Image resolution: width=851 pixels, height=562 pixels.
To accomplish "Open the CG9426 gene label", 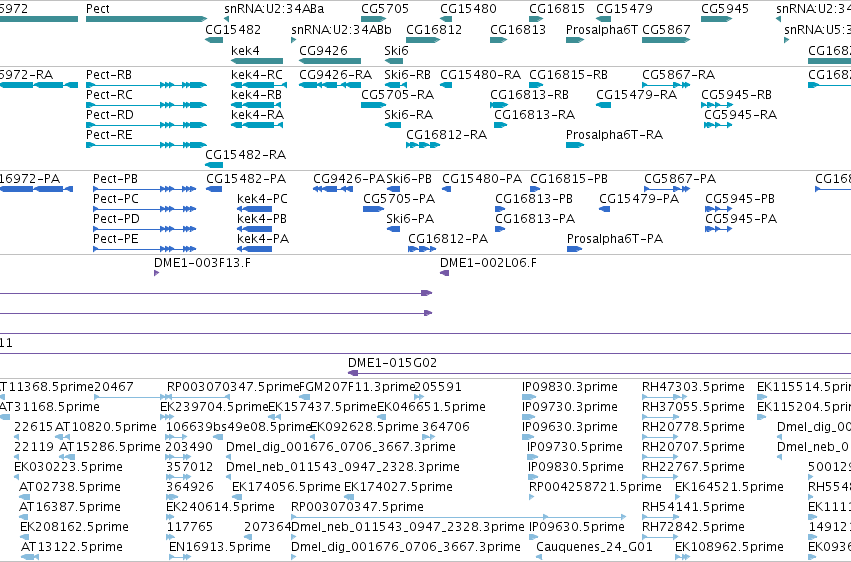I will 323,50.
